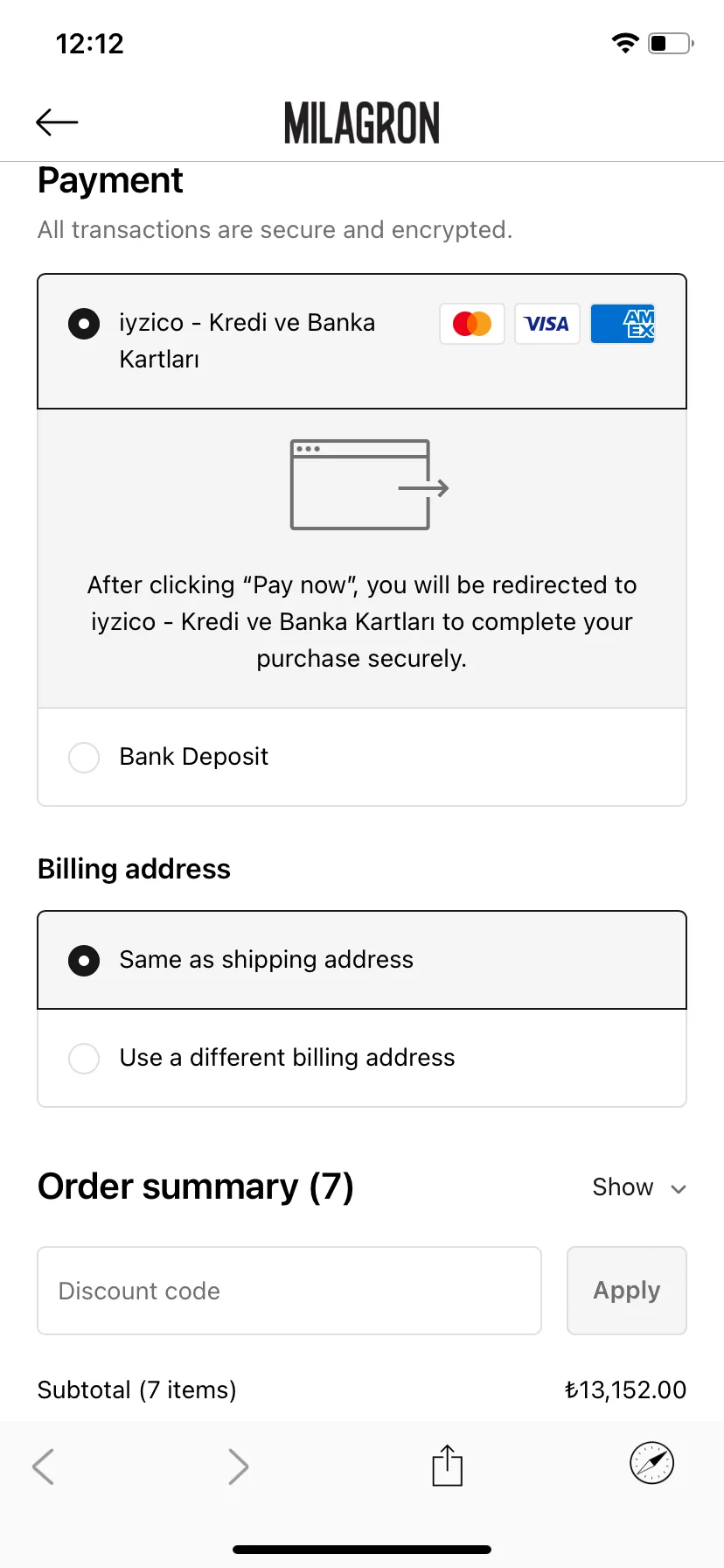
Task: Tap the back arrow in the header
Action: (57, 122)
